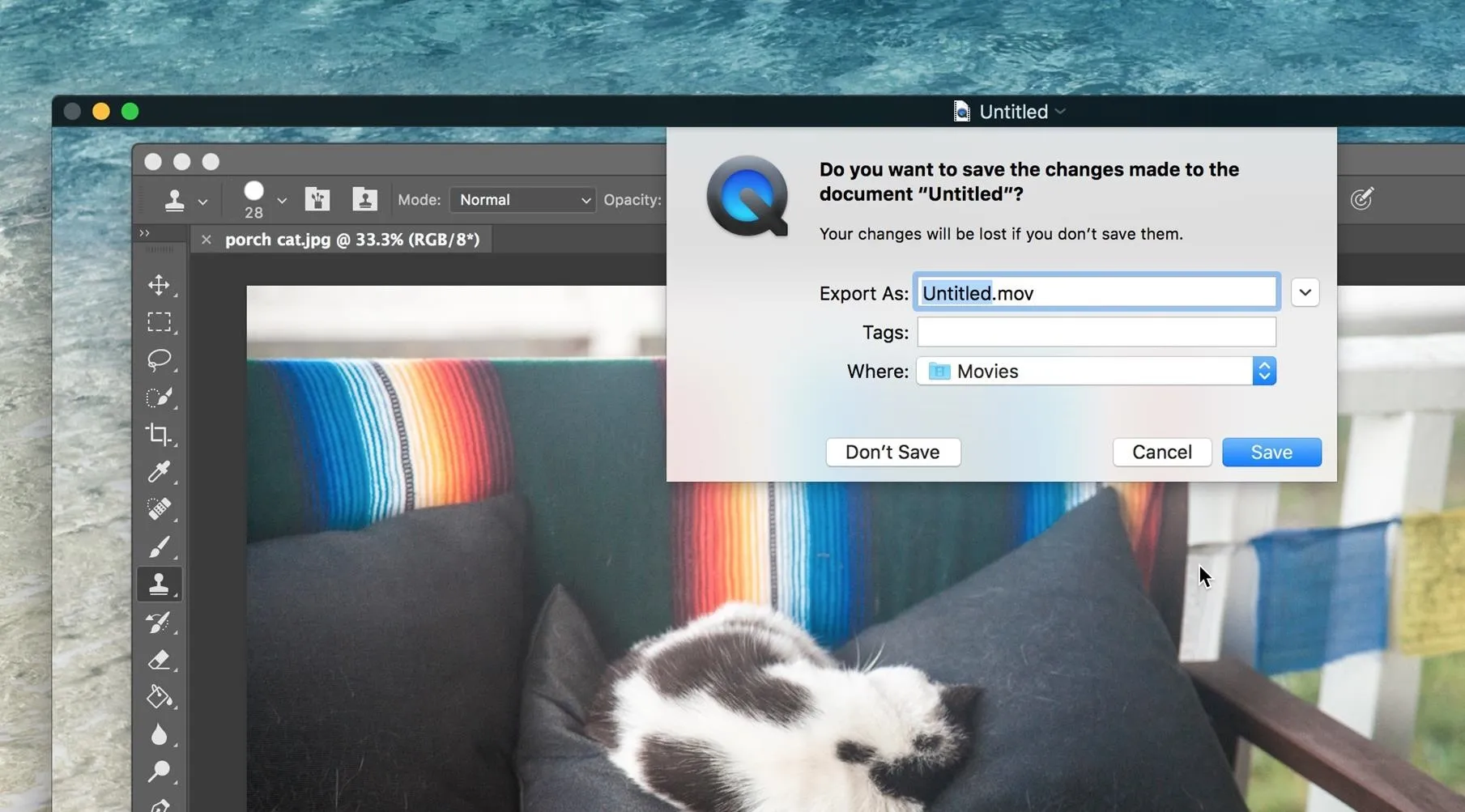
Task: Click the Save button
Action: click(x=1271, y=452)
